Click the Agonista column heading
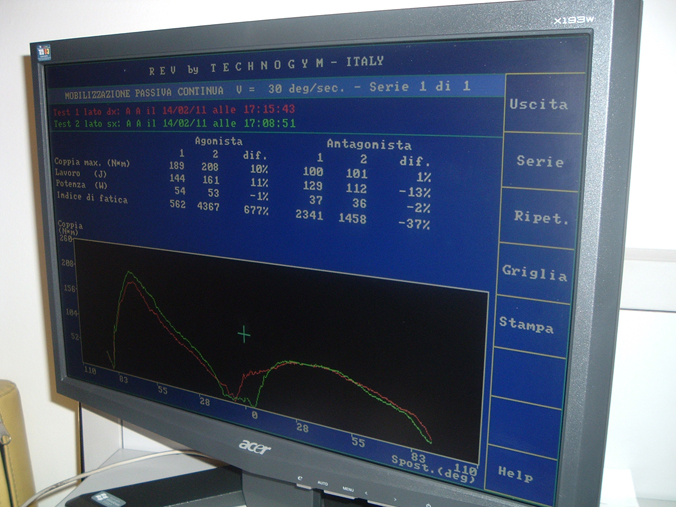The image size is (676, 507). pyautogui.click(x=219, y=141)
